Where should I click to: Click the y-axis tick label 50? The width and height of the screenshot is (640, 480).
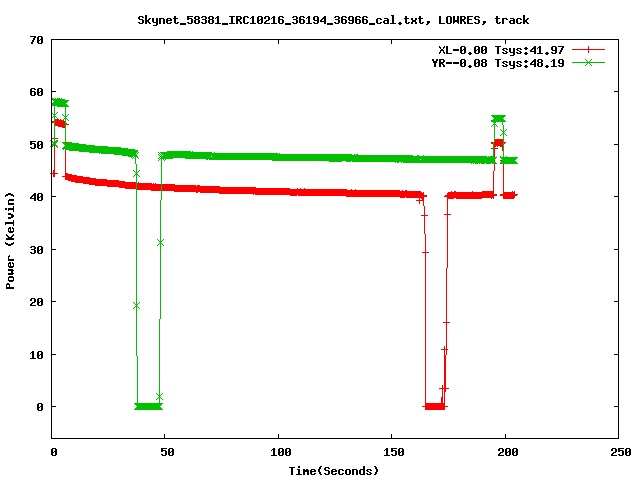[36, 145]
